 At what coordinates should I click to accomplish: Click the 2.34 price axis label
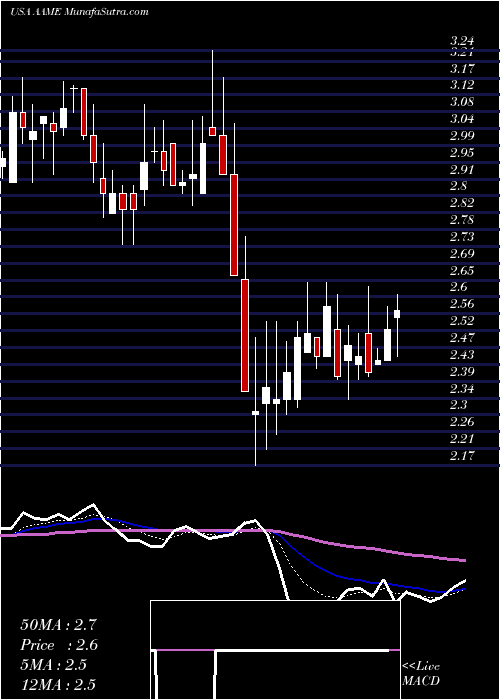click(x=462, y=388)
